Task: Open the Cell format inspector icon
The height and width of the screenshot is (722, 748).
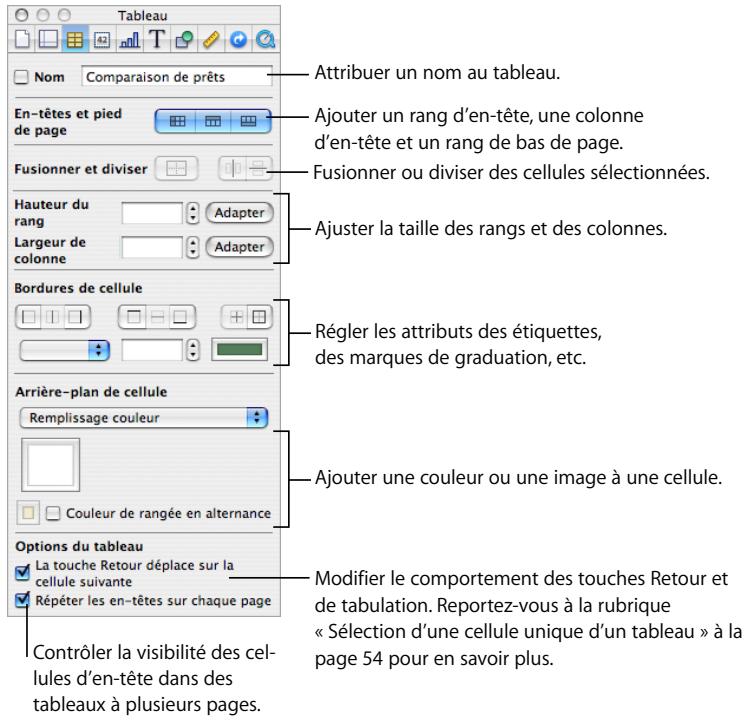Action: [x=102, y=40]
